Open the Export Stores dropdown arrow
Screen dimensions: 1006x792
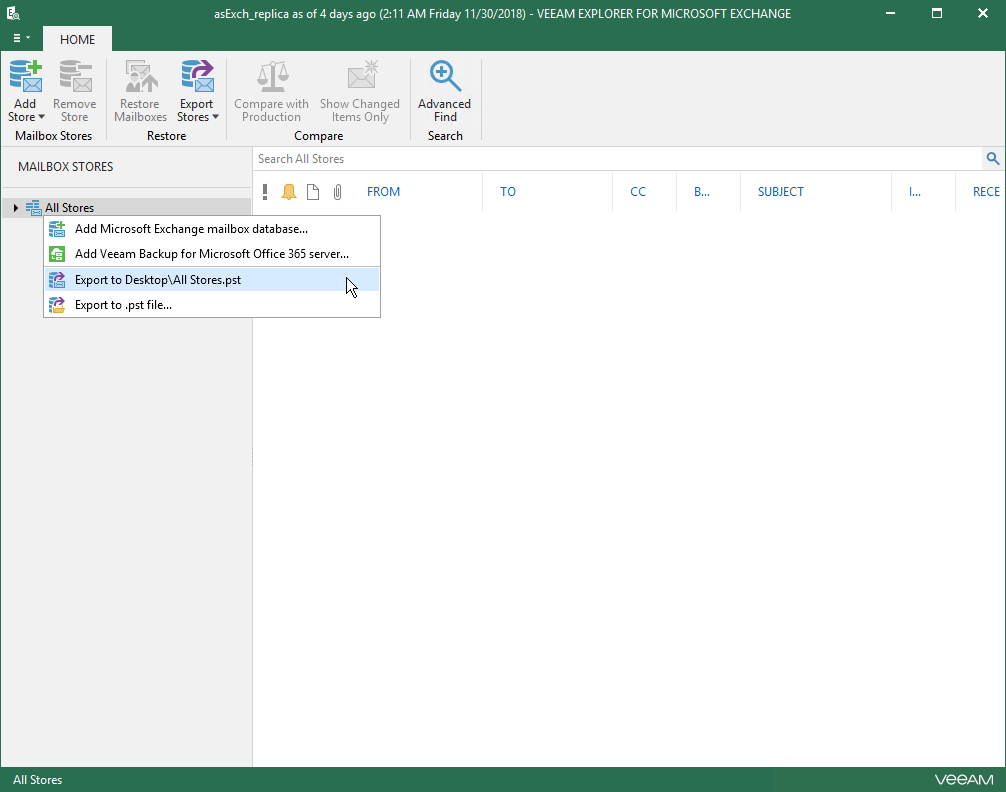[216, 117]
